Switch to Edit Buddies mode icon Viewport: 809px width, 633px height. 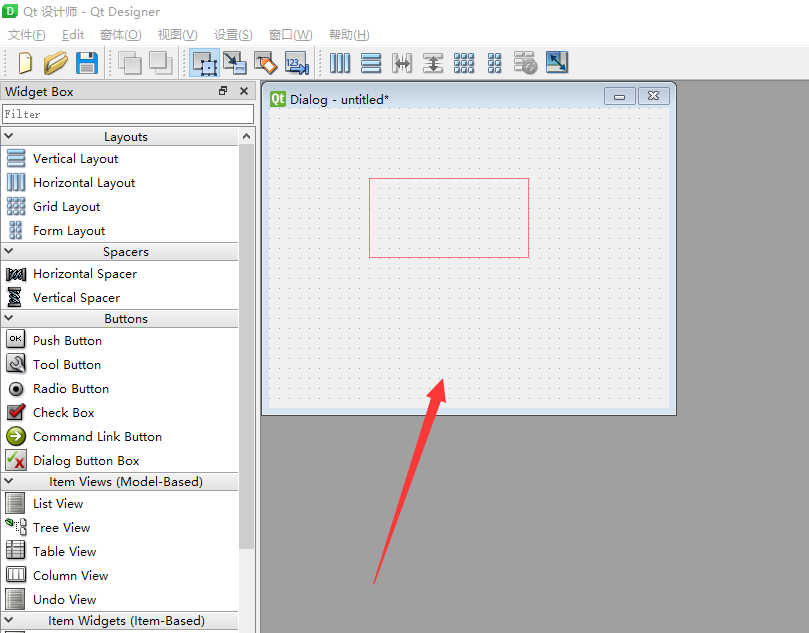pos(266,63)
